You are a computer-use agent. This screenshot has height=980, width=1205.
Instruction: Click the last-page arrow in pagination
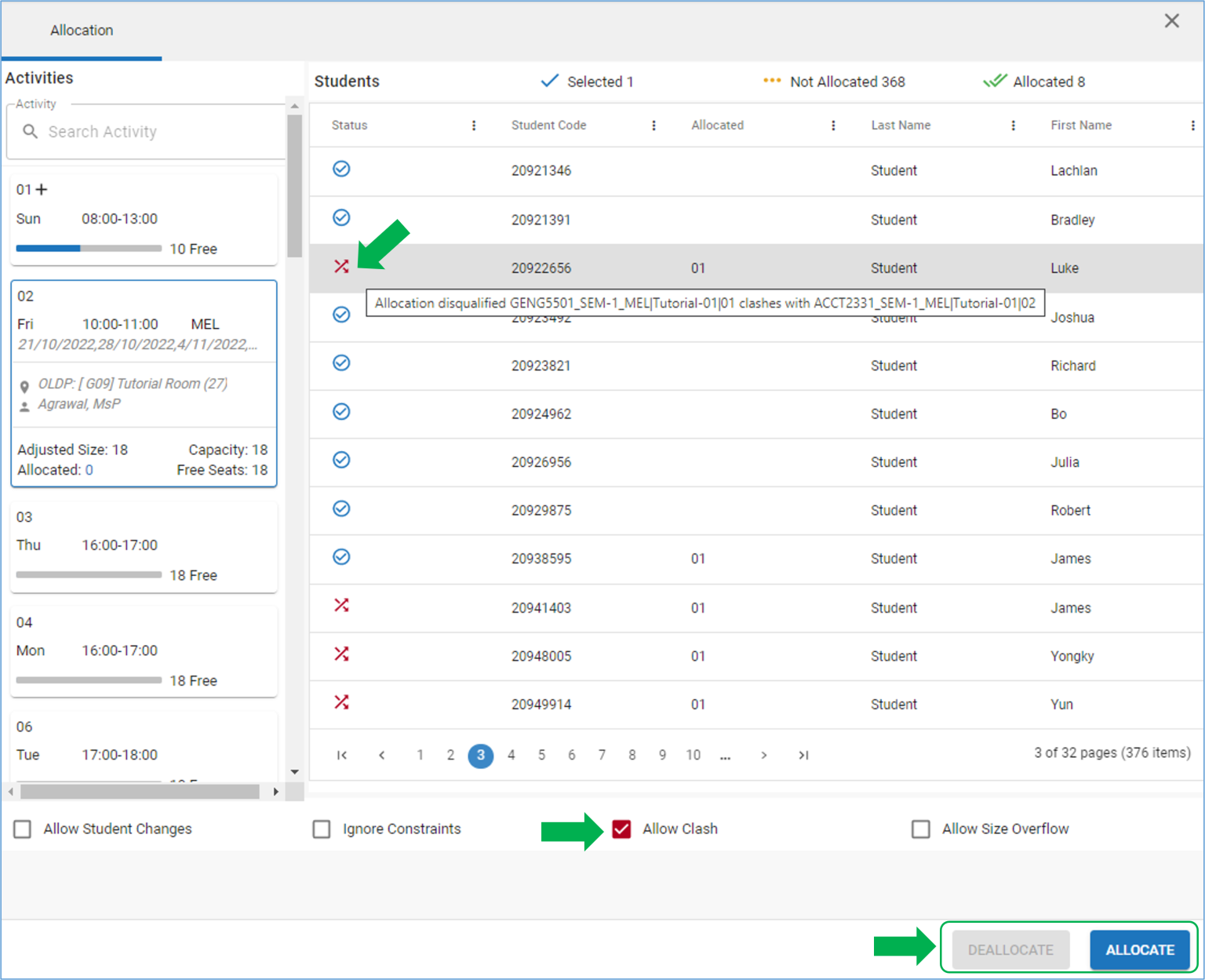(x=803, y=755)
